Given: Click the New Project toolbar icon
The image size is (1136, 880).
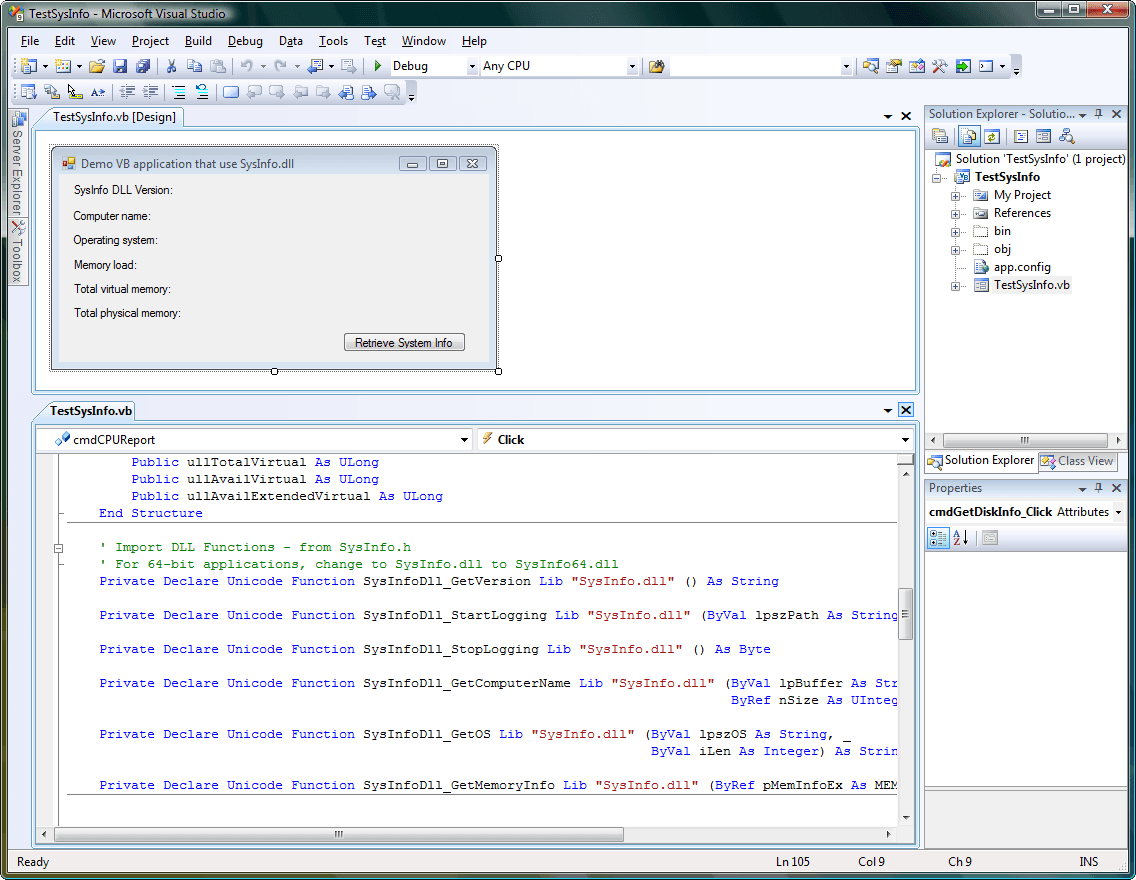Looking at the screenshot, I should pyautogui.click(x=28, y=66).
